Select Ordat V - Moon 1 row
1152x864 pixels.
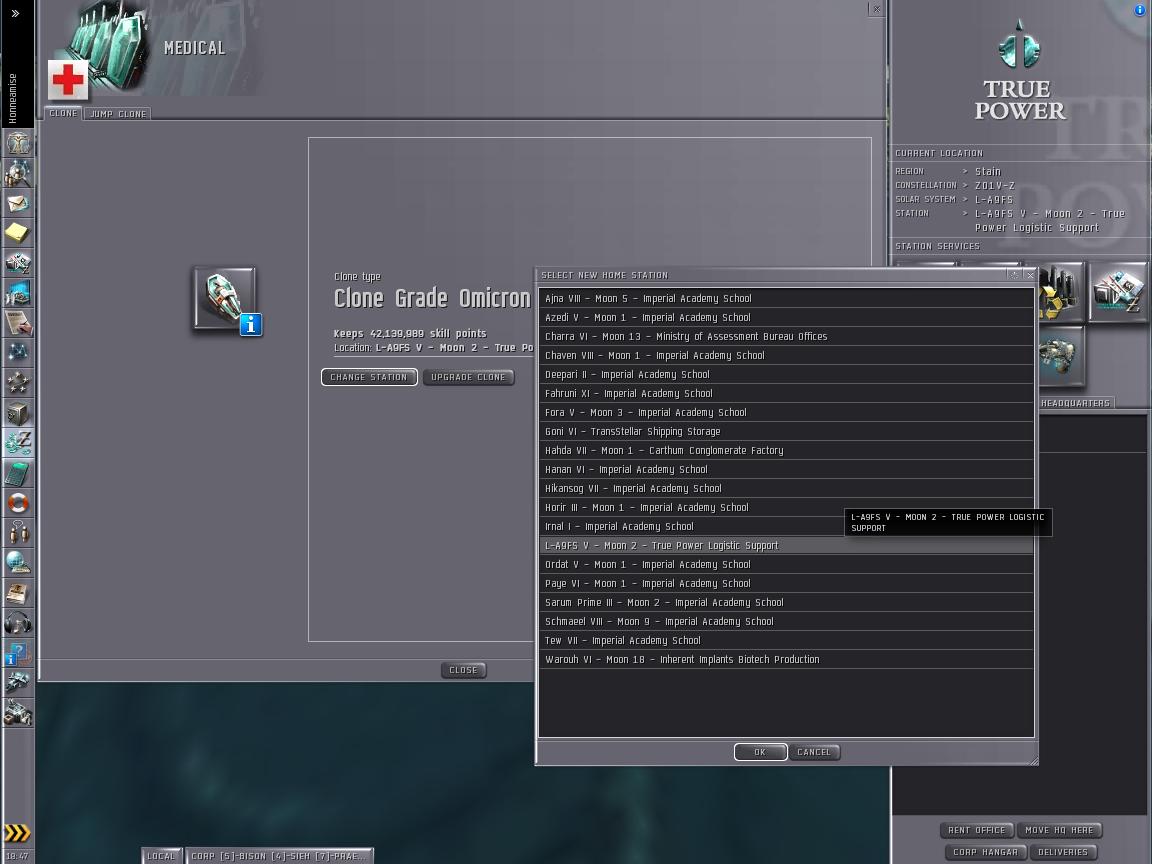pyautogui.click(x=786, y=565)
